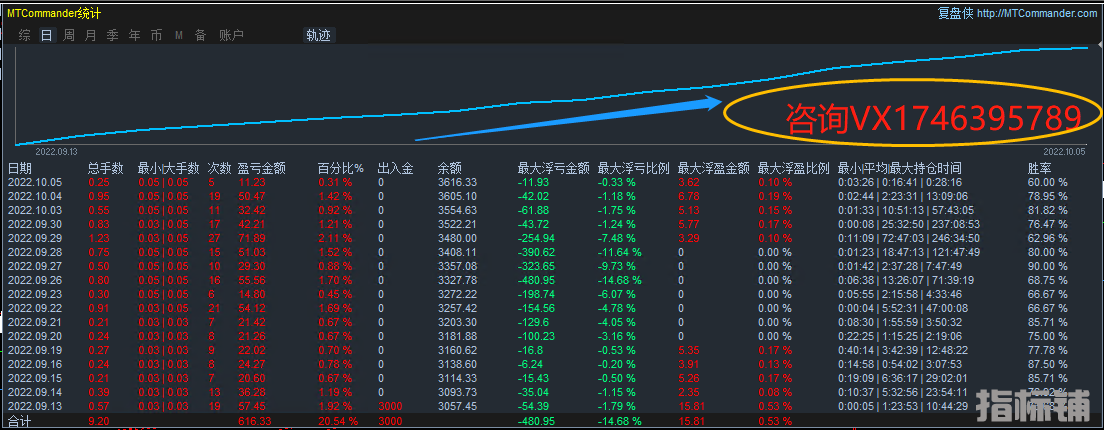The width and height of the screenshot is (1104, 430).
Task: Switch to the 币 currency tab
Action: coord(156,35)
